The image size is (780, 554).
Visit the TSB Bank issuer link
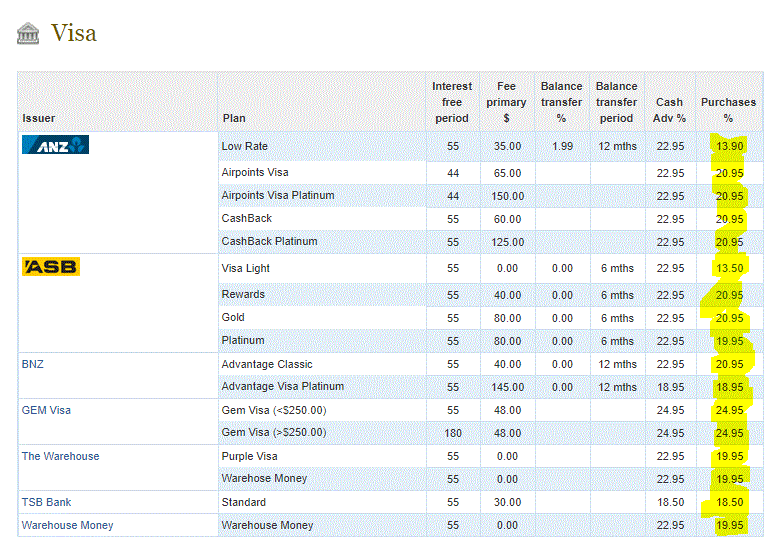point(46,502)
